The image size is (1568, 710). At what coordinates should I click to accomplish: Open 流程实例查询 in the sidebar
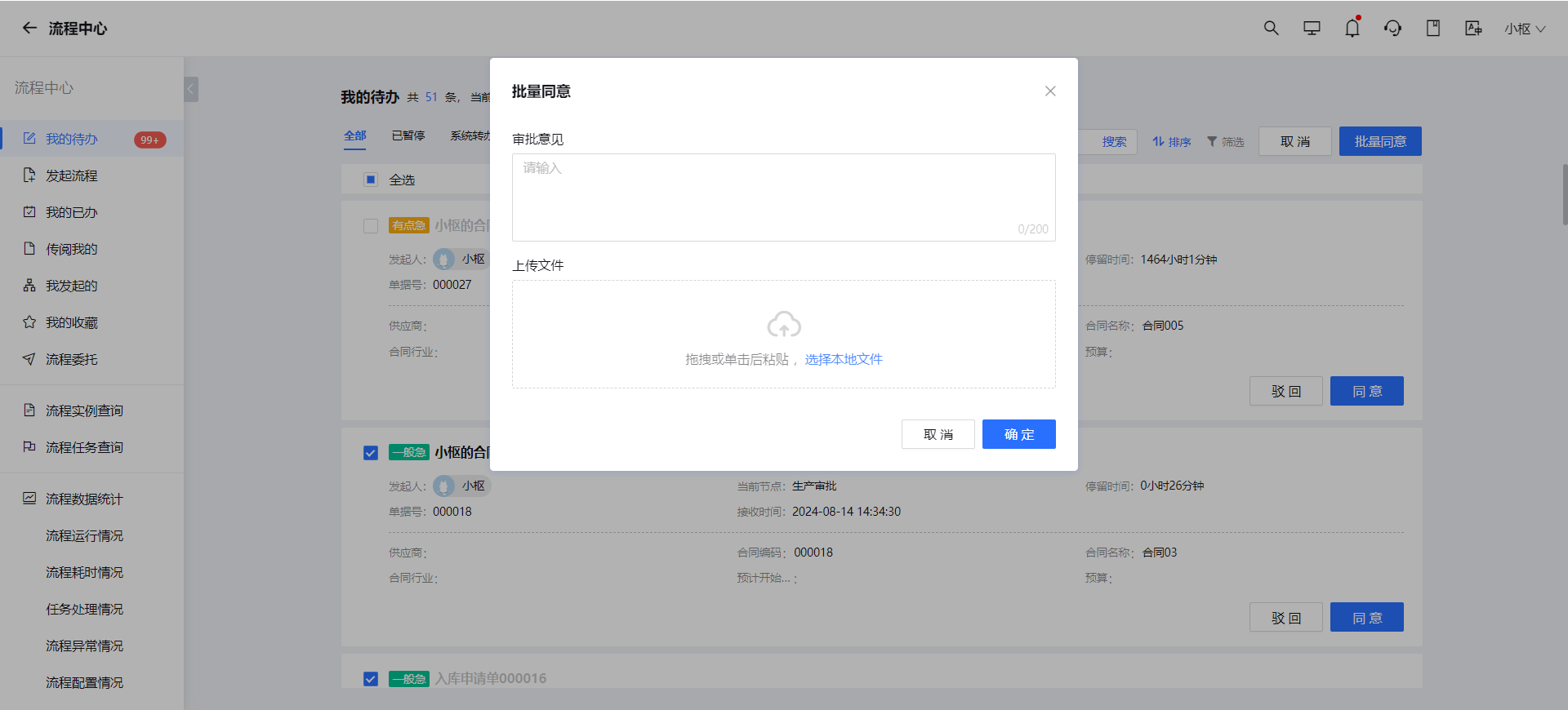click(91, 410)
